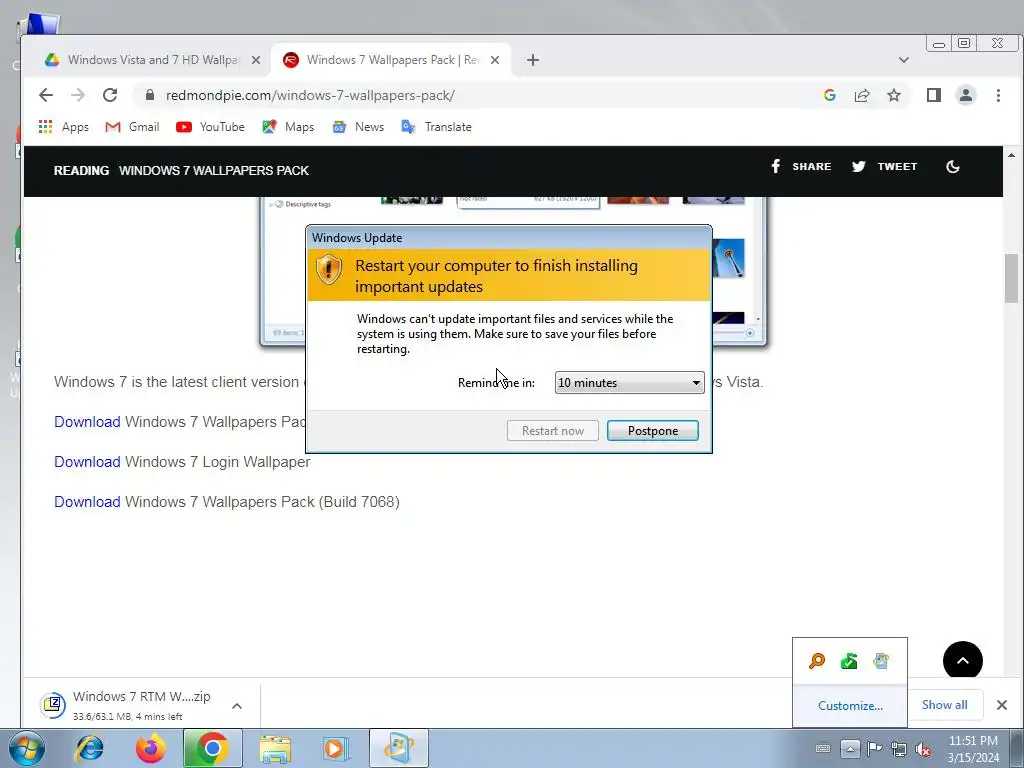Click Show all downloads

click(x=944, y=705)
